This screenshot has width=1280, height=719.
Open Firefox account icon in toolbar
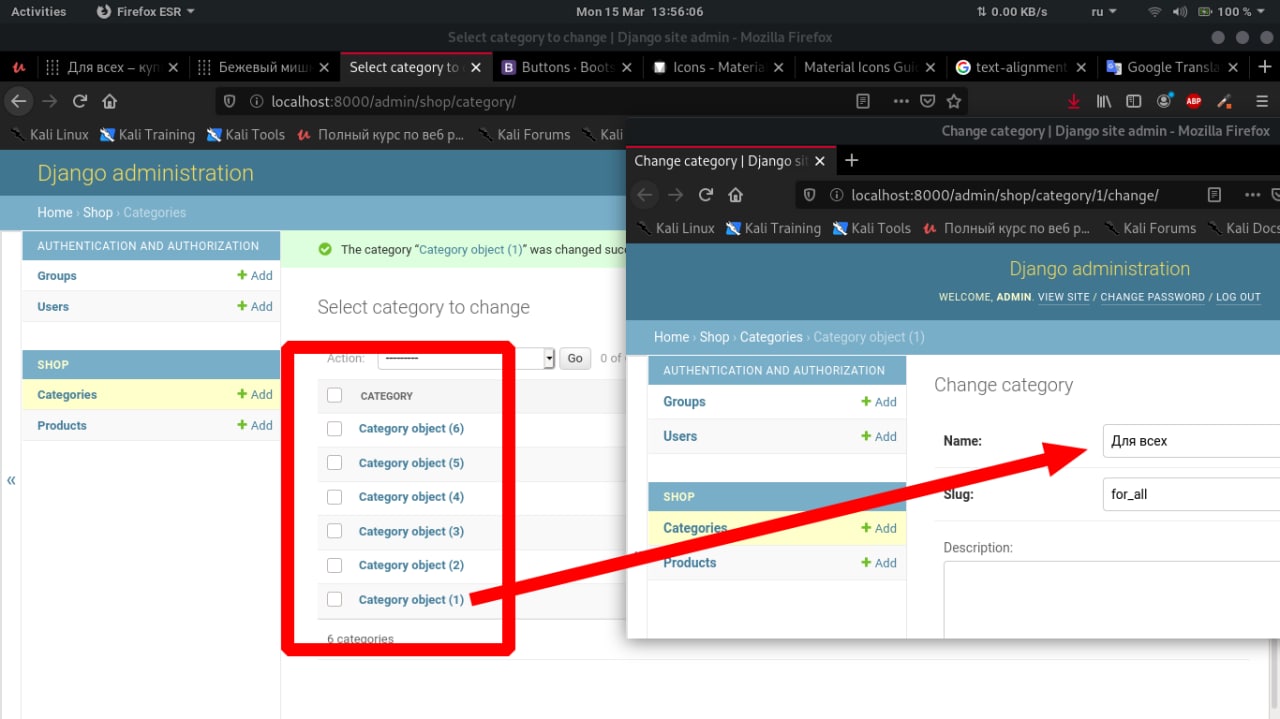click(x=1164, y=101)
